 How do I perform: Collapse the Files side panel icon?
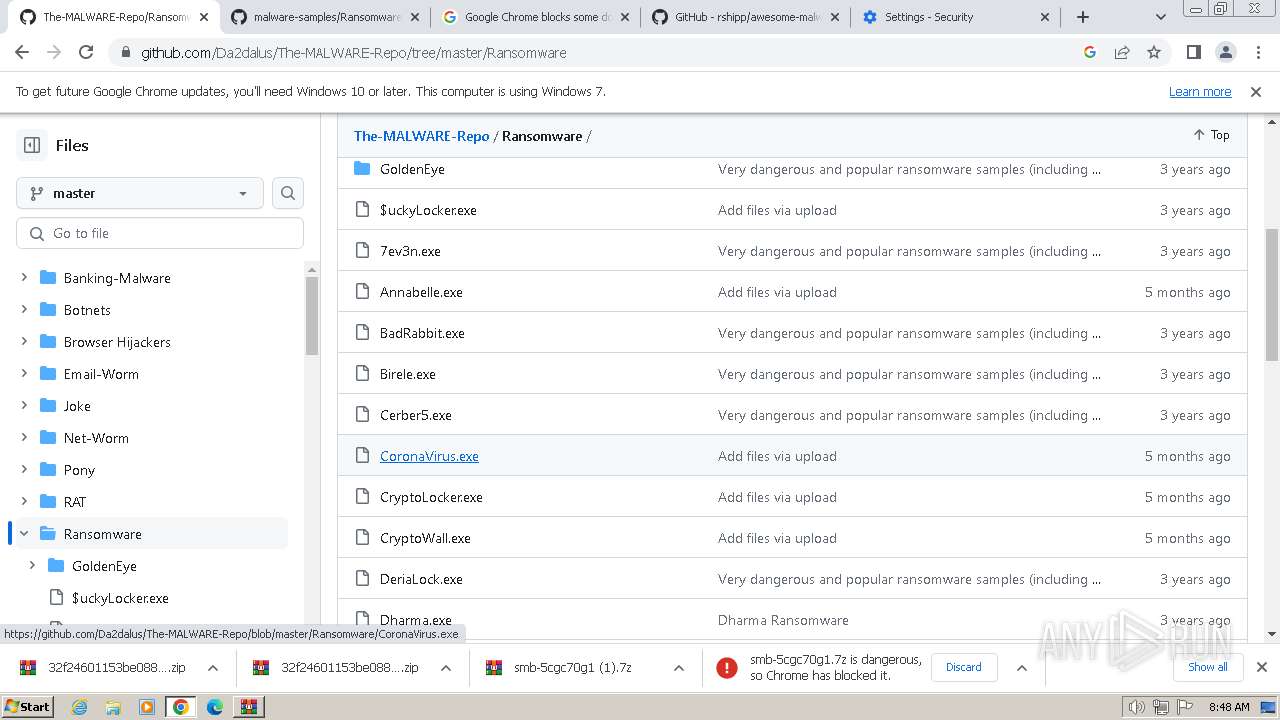32,145
